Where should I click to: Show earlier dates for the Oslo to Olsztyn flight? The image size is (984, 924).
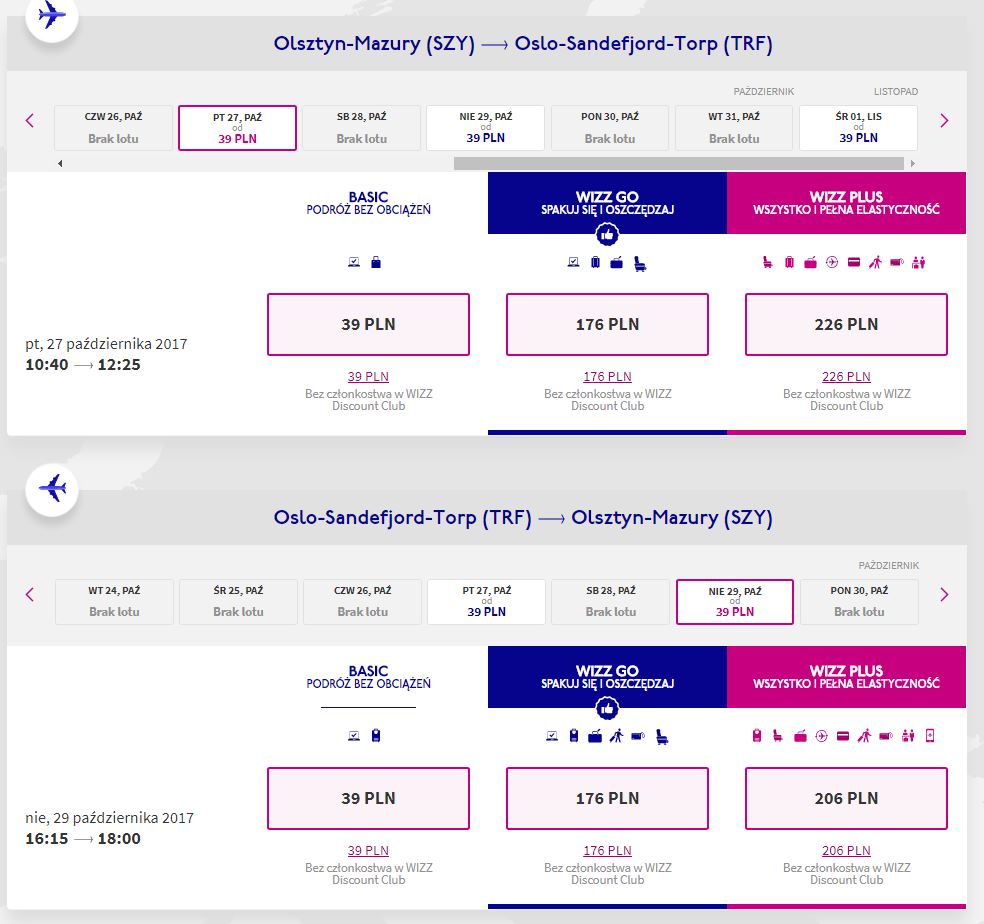click(x=29, y=594)
